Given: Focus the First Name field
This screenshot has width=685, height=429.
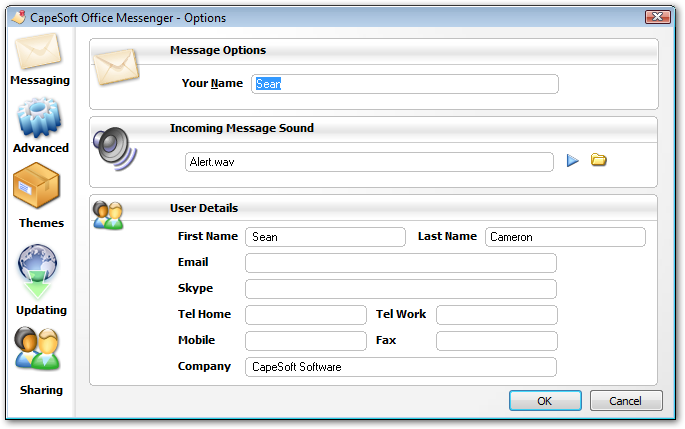Looking at the screenshot, I should [x=325, y=237].
